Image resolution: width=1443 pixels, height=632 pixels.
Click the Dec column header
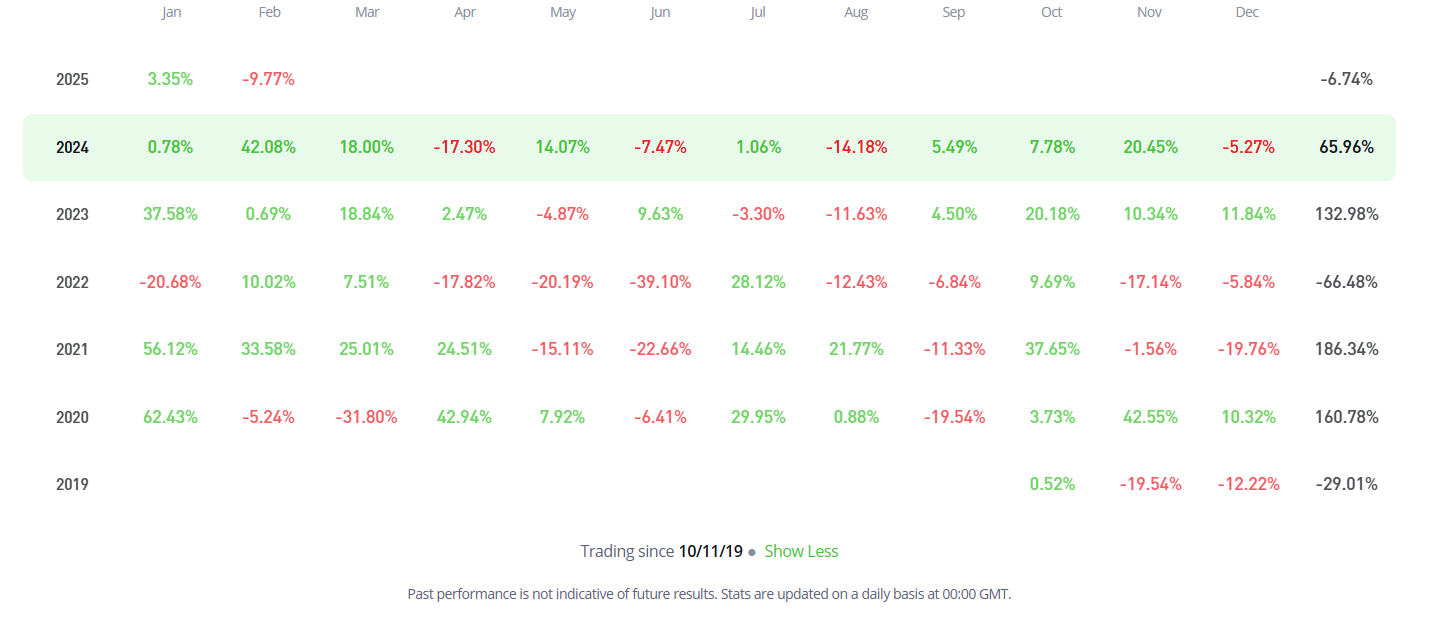(1247, 13)
